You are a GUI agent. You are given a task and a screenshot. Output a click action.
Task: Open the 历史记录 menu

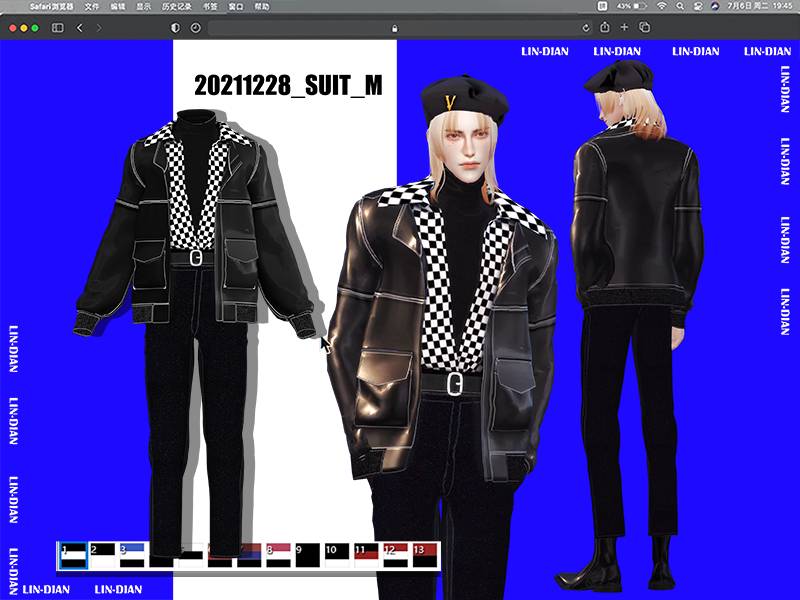(x=176, y=6)
